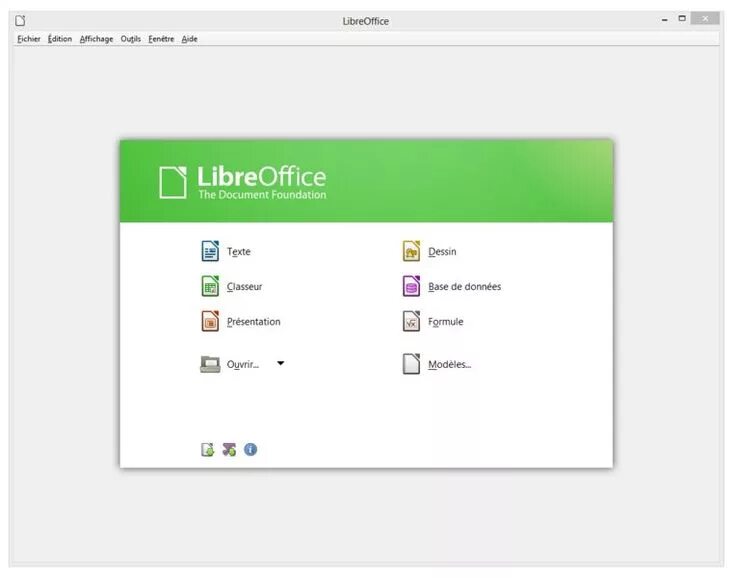Viewport: 736px width, 578px height.
Task: Create a new Classeur spreadsheet
Action: (x=244, y=286)
